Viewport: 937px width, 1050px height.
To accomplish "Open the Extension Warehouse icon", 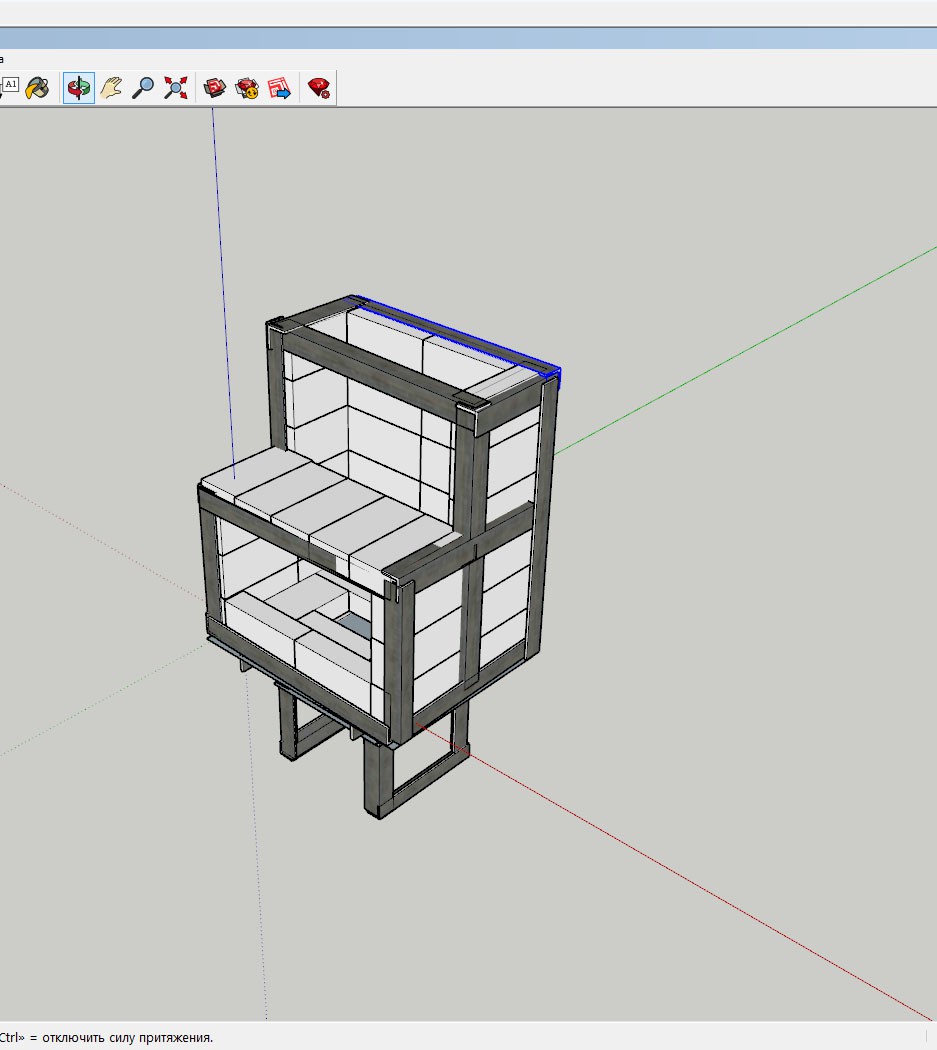I will coord(247,88).
